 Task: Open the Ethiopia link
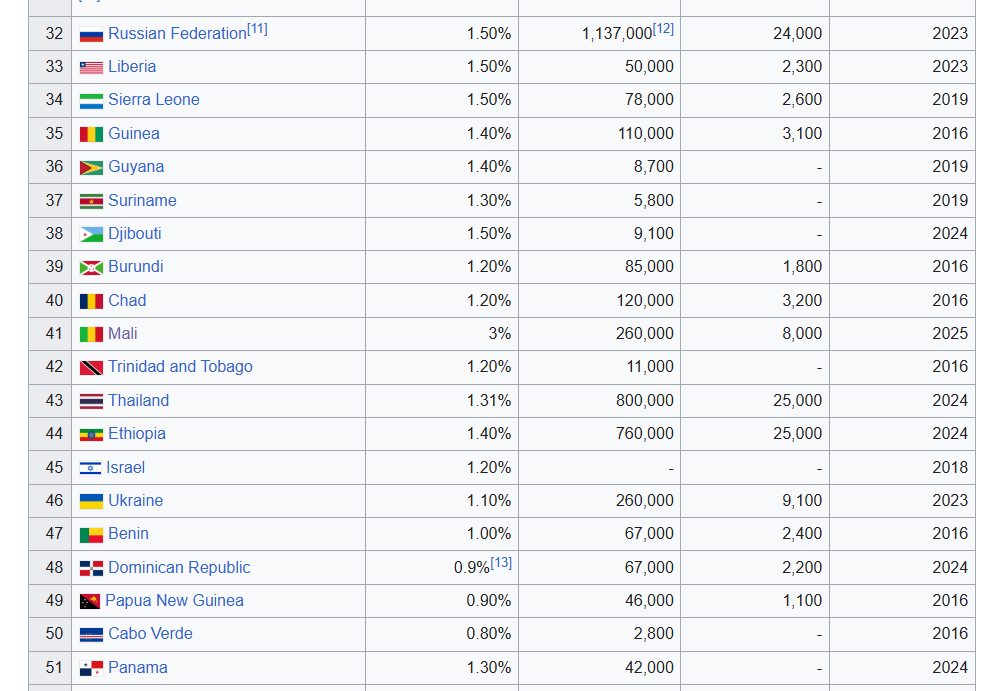point(136,434)
